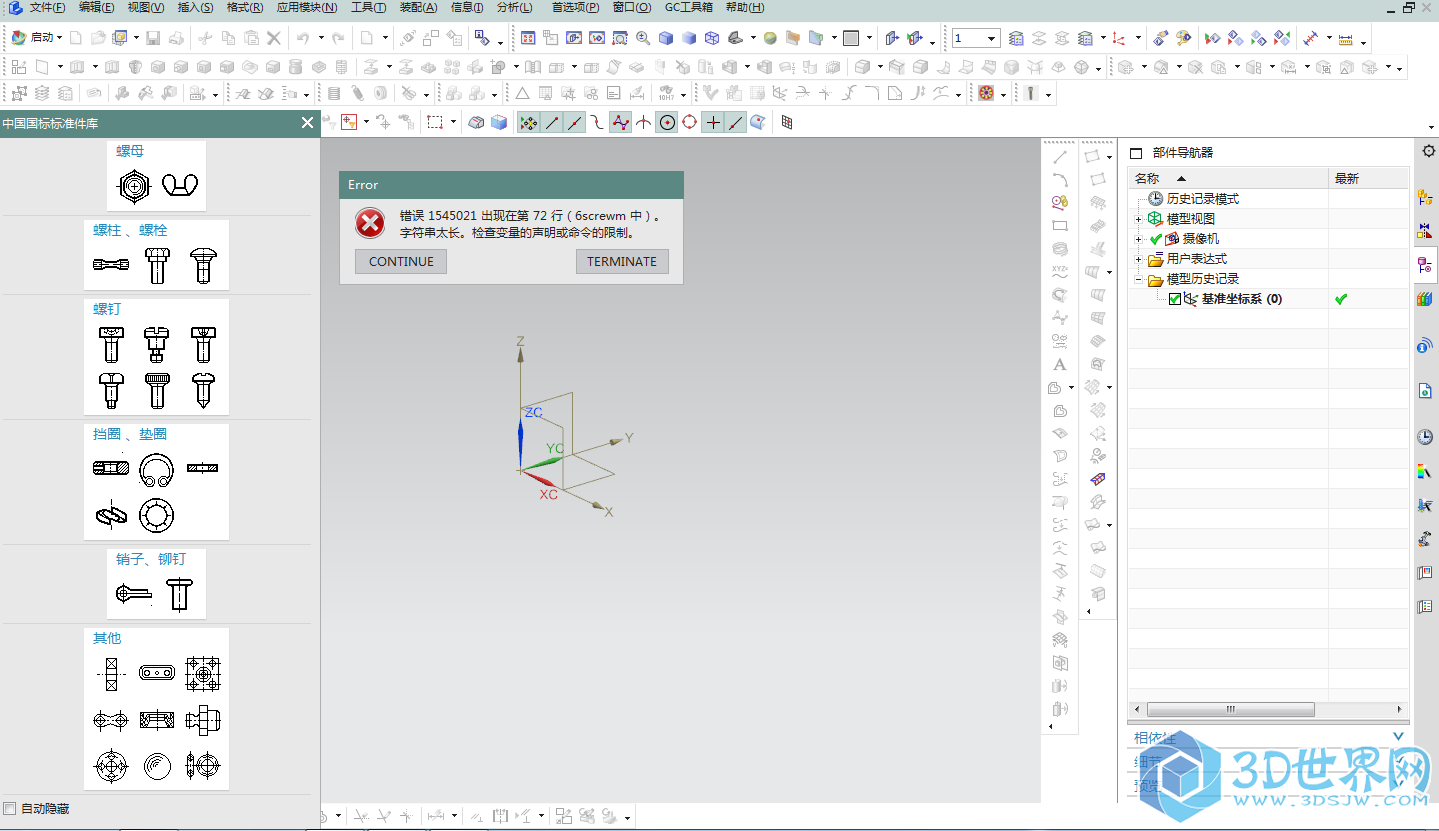Open the 插入(S) menu

tap(195, 7)
